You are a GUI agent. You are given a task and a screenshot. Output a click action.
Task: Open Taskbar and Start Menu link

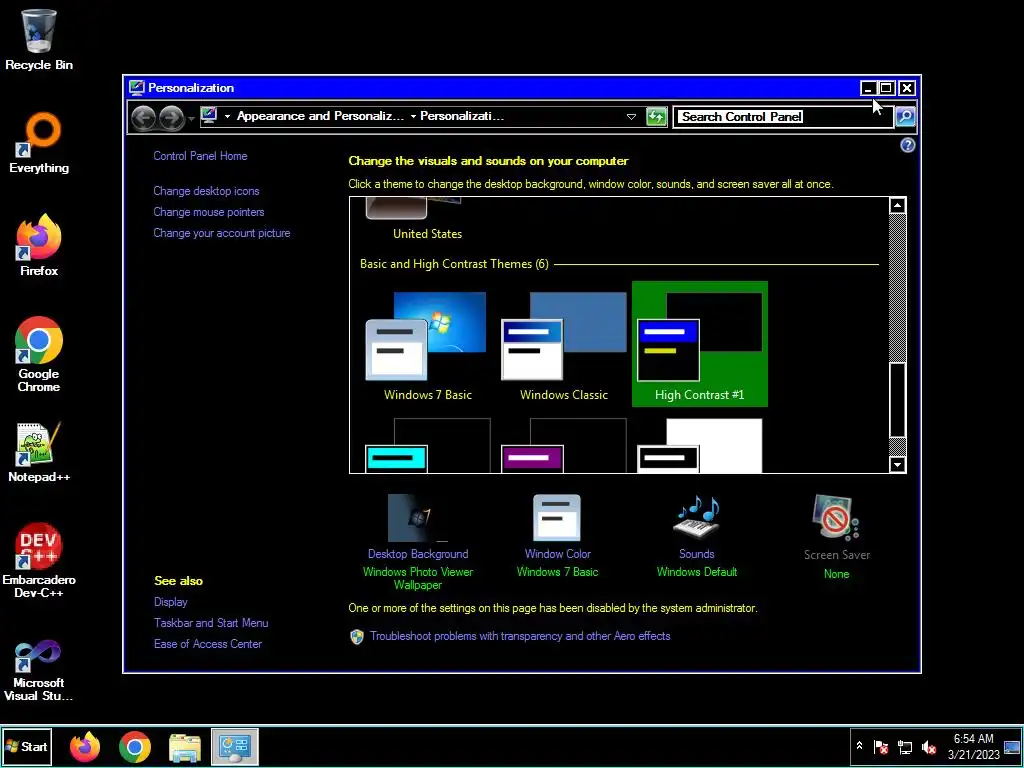coord(211,623)
